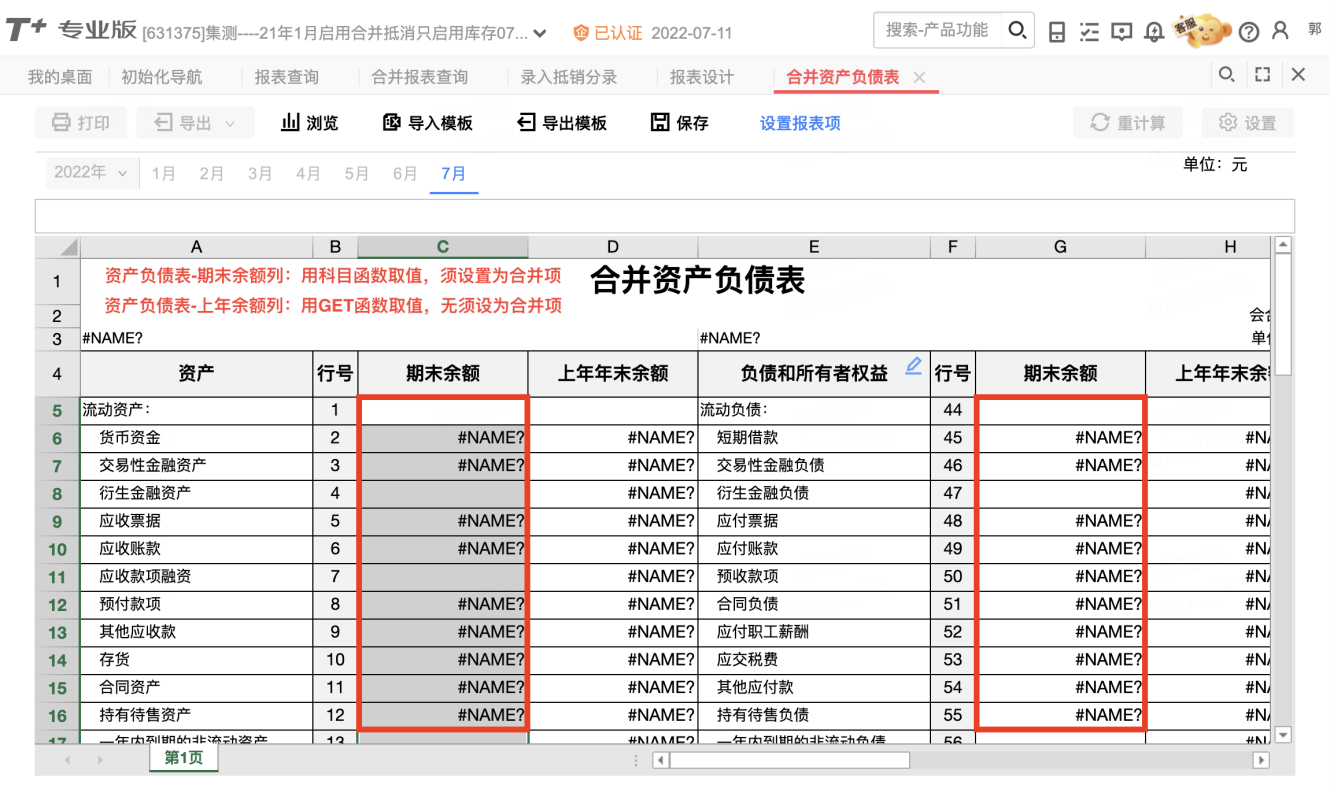
Task: Select the 5月 month tab
Action: click(x=357, y=174)
